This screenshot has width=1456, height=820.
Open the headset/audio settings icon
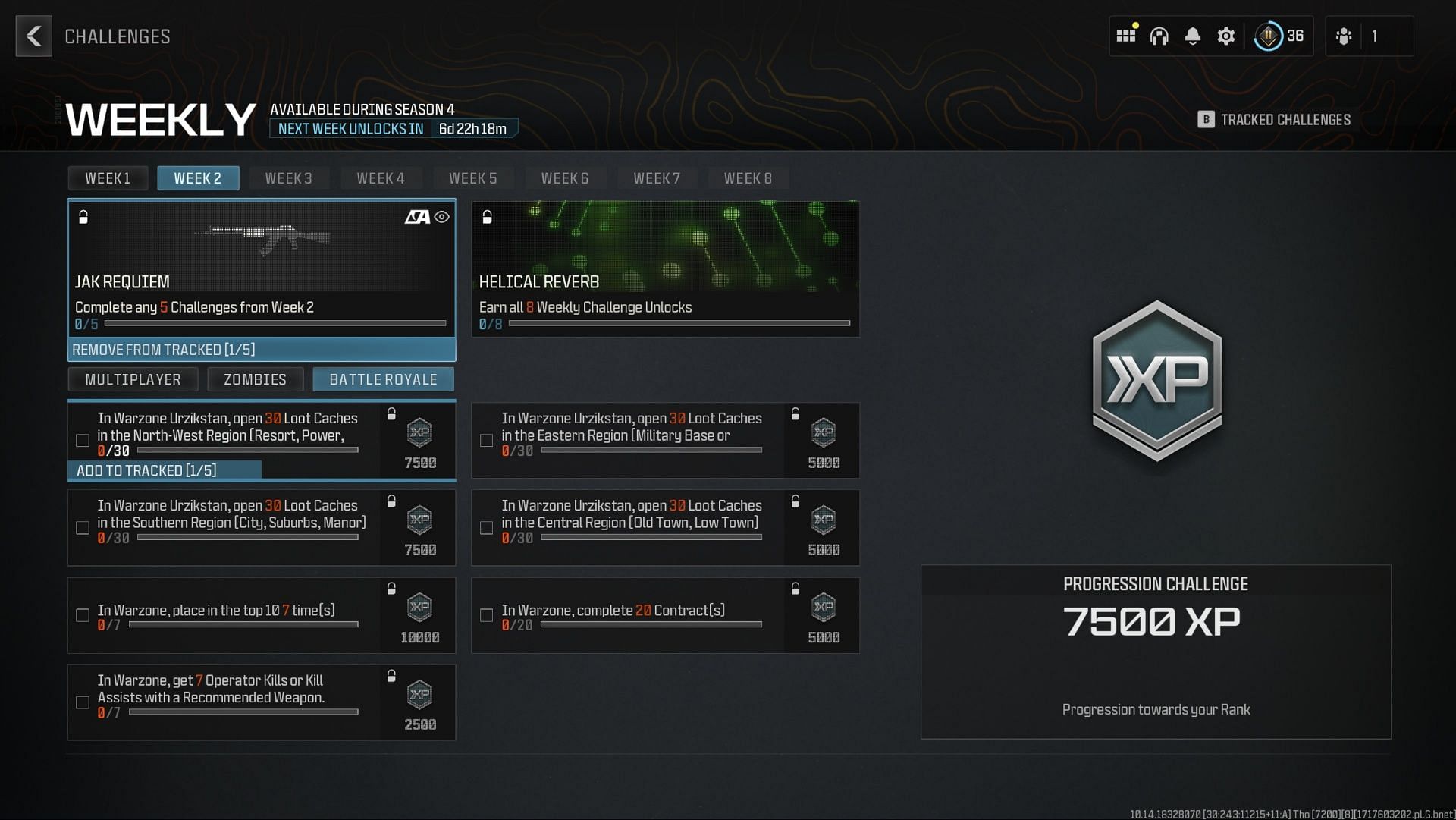tap(1159, 35)
